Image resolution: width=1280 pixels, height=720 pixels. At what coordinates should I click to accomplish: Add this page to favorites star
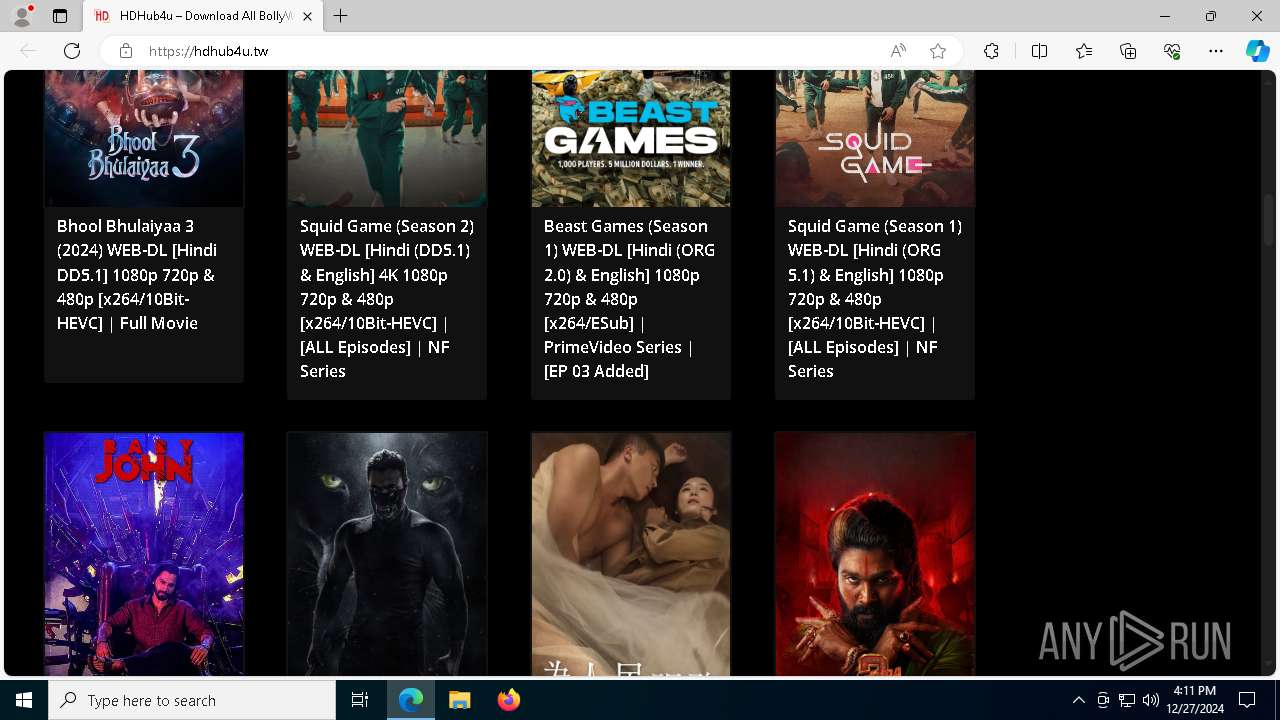pyautogui.click(x=938, y=51)
